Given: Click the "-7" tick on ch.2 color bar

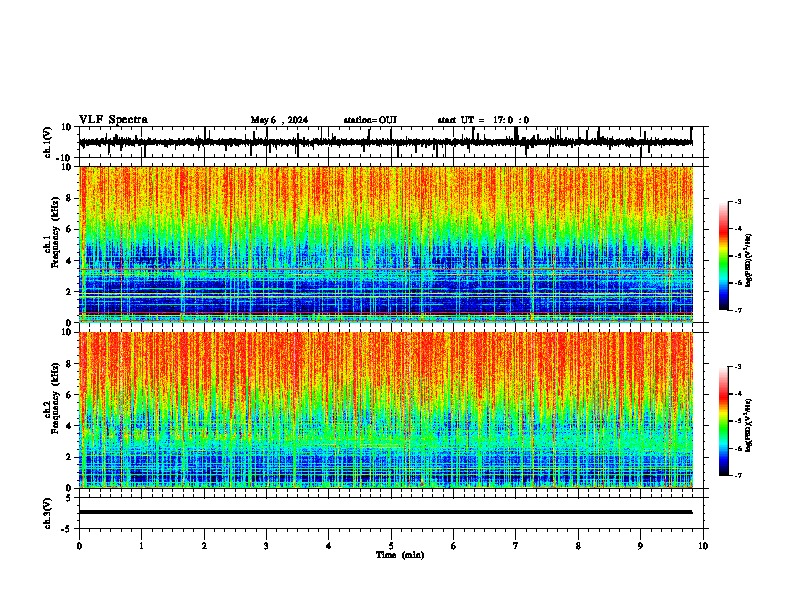Looking at the screenshot, I should tap(738, 475).
